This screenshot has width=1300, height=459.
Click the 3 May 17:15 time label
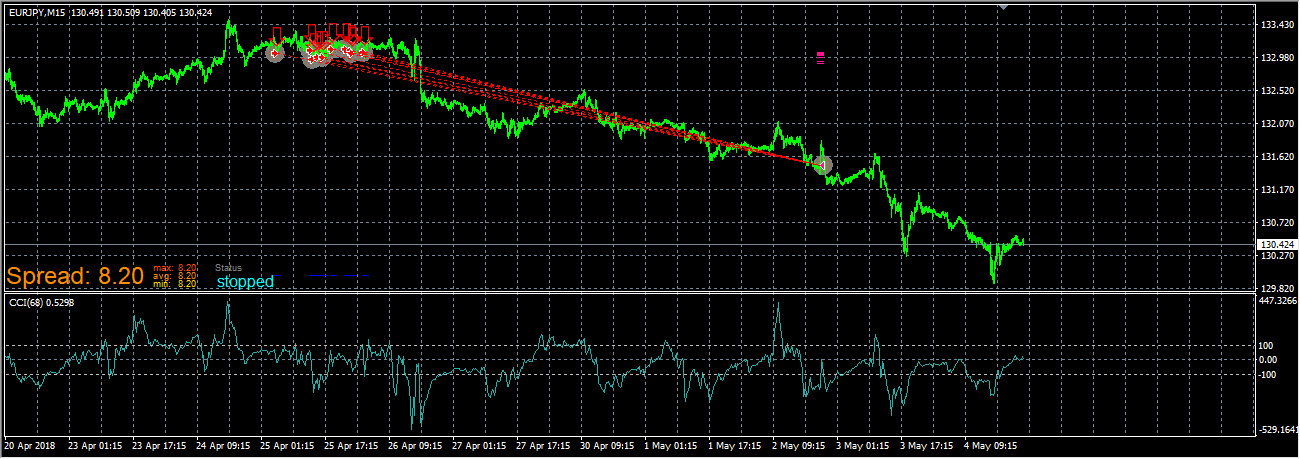coord(926,445)
